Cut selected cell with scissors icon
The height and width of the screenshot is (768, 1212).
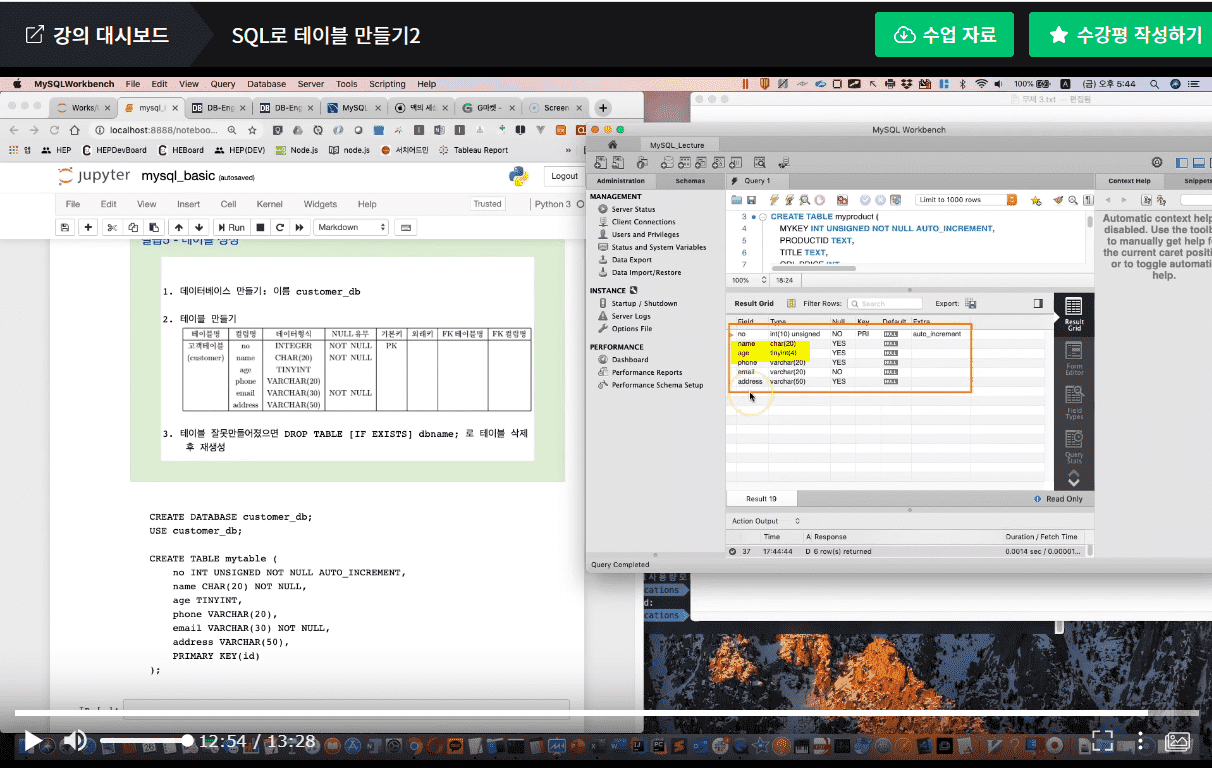point(111,227)
